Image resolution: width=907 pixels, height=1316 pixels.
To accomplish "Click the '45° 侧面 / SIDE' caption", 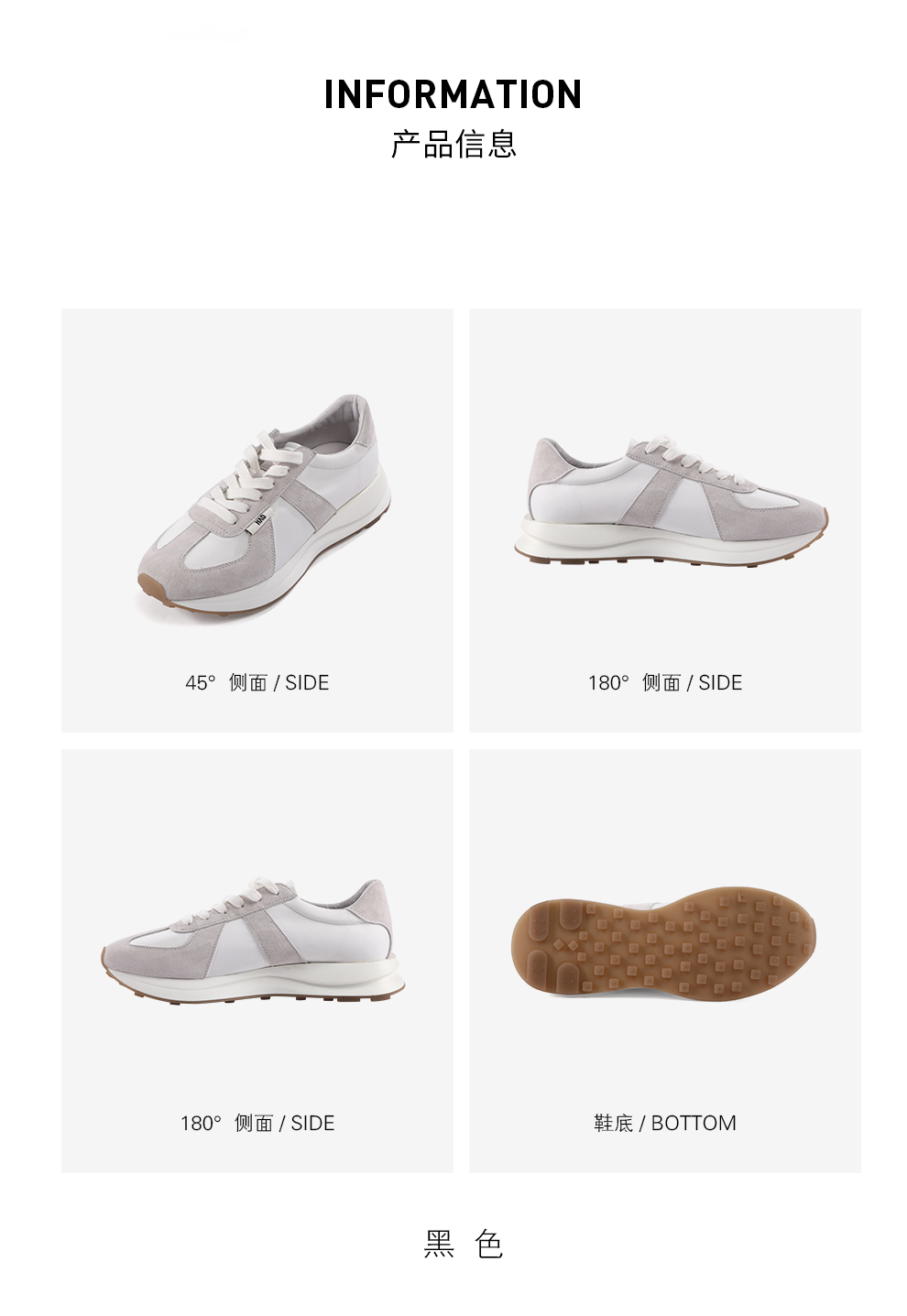I will tap(257, 682).
